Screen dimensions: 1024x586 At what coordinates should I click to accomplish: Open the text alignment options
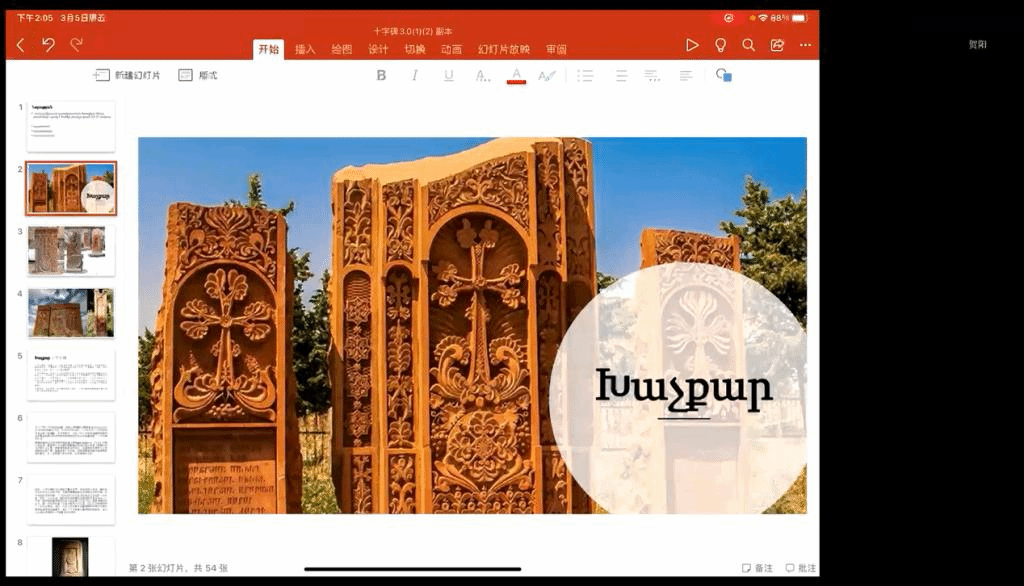pos(686,75)
